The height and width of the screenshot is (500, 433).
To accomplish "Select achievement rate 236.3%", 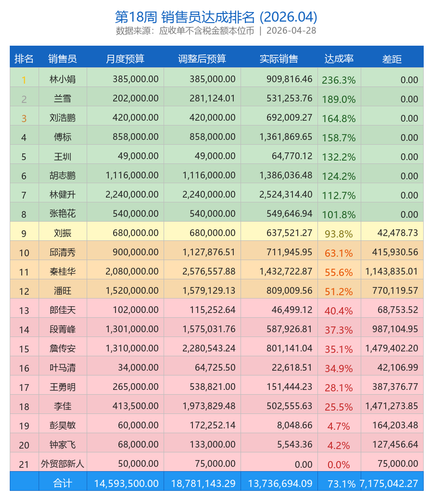I will [339, 80].
